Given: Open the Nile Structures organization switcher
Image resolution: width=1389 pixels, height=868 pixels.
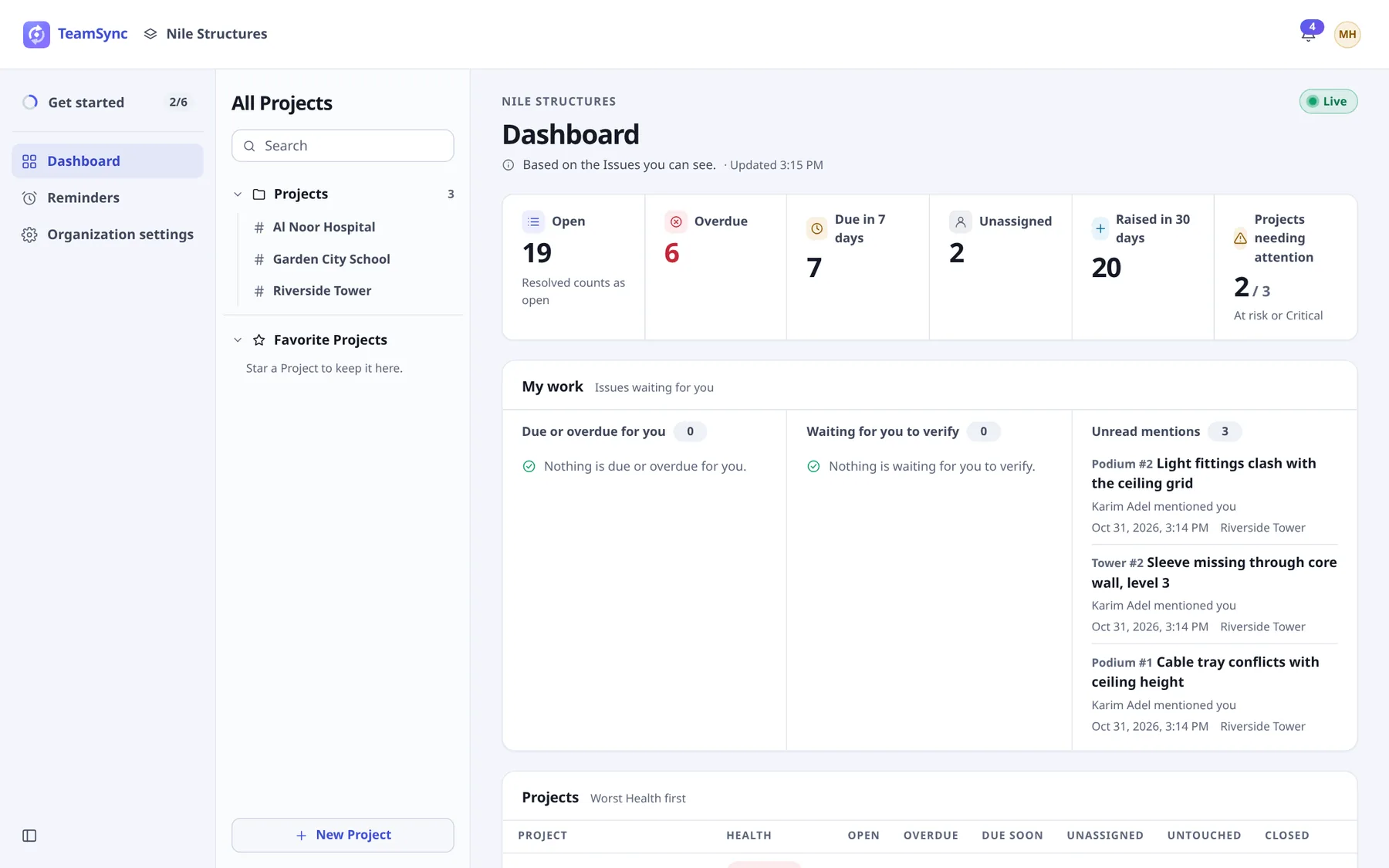Looking at the screenshot, I should (205, 34).
